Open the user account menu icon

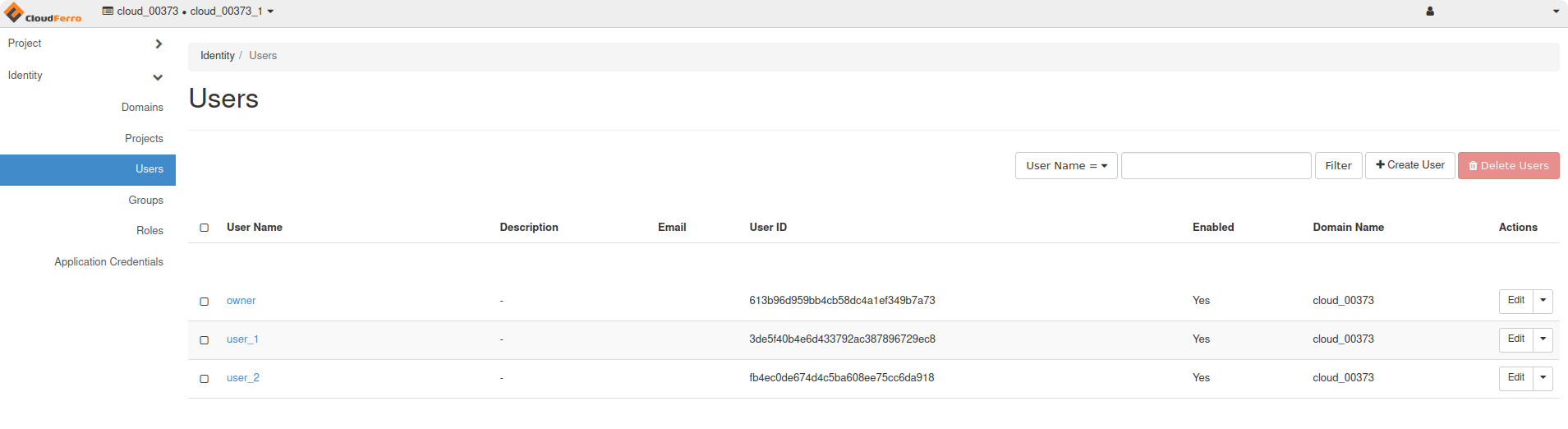coord(1430,12)
